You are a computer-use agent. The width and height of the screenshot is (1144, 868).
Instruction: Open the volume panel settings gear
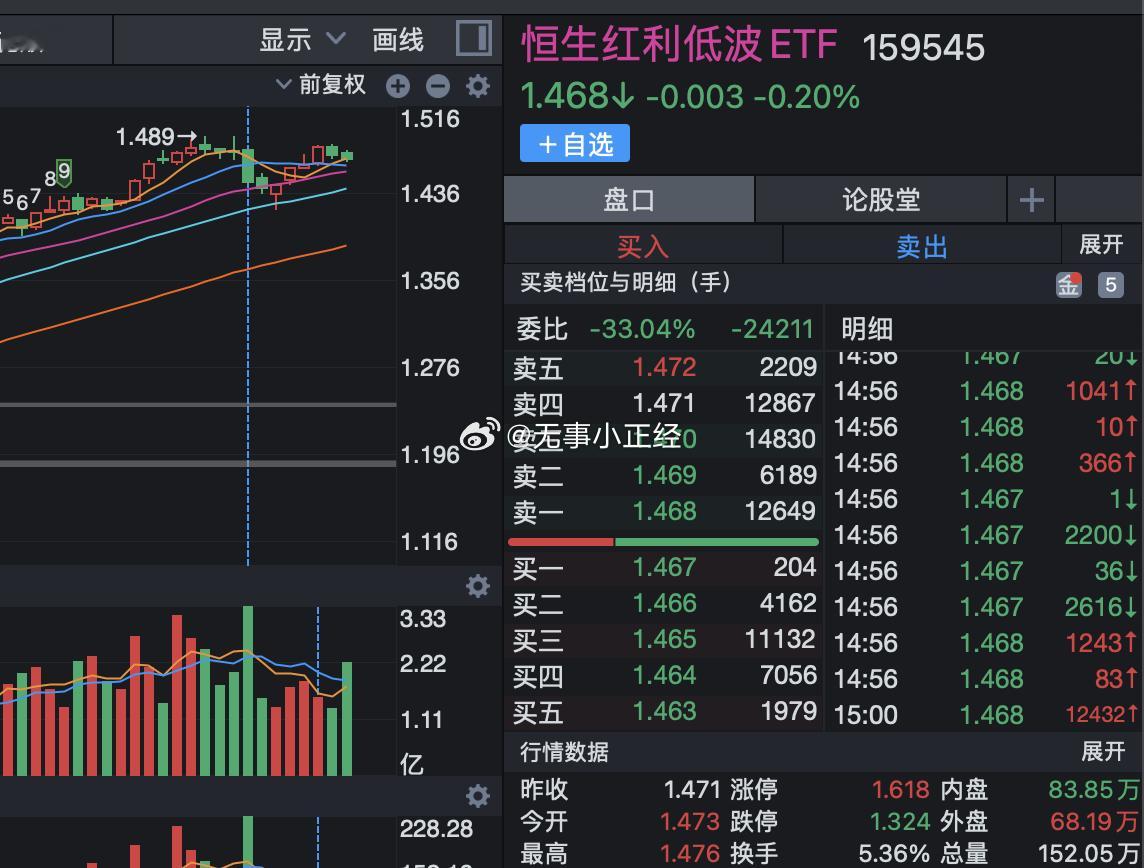(478, 586)
